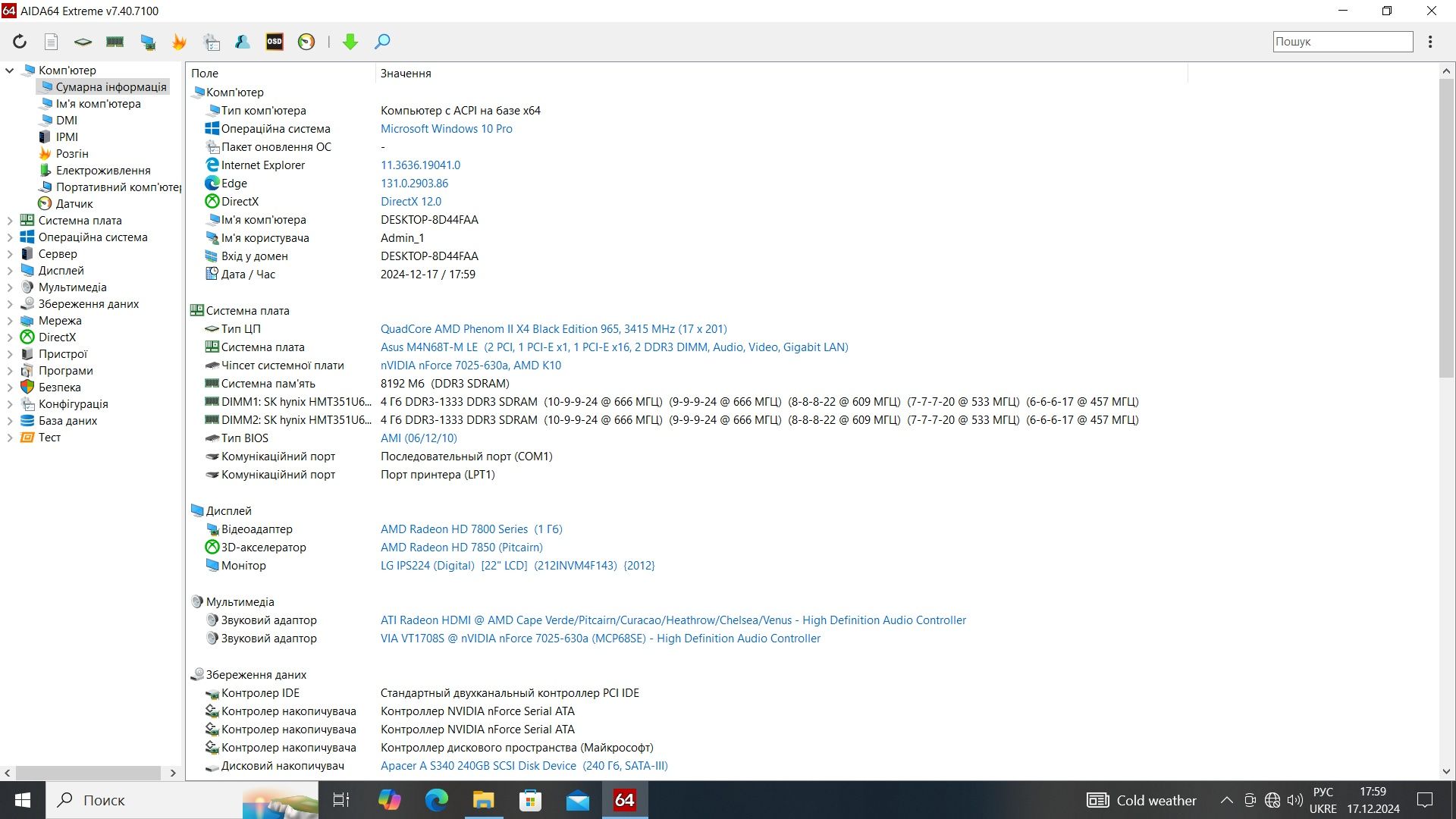Click in the Пошук search field
The width and height of the screenshot is (1456, 819).
pos(1342,42)
